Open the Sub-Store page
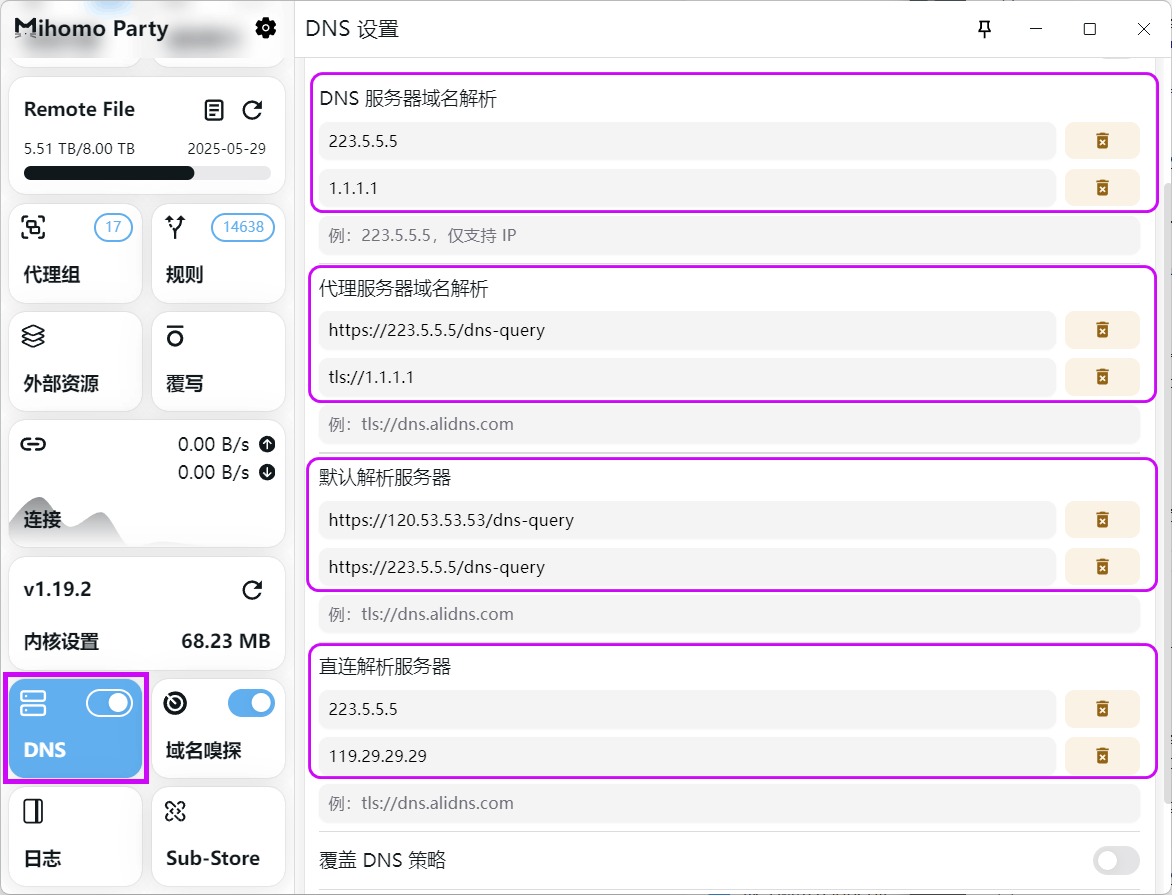The image size is (1172, 895). (x=218, y=836)
